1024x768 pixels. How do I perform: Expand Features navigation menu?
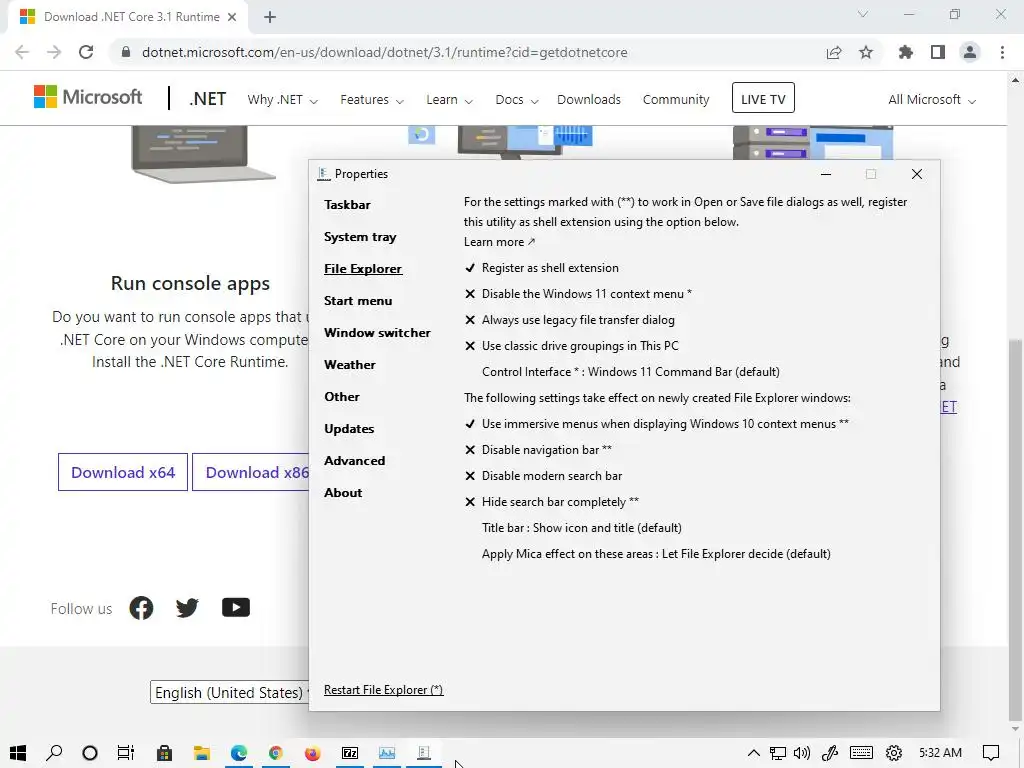[372, 100]
